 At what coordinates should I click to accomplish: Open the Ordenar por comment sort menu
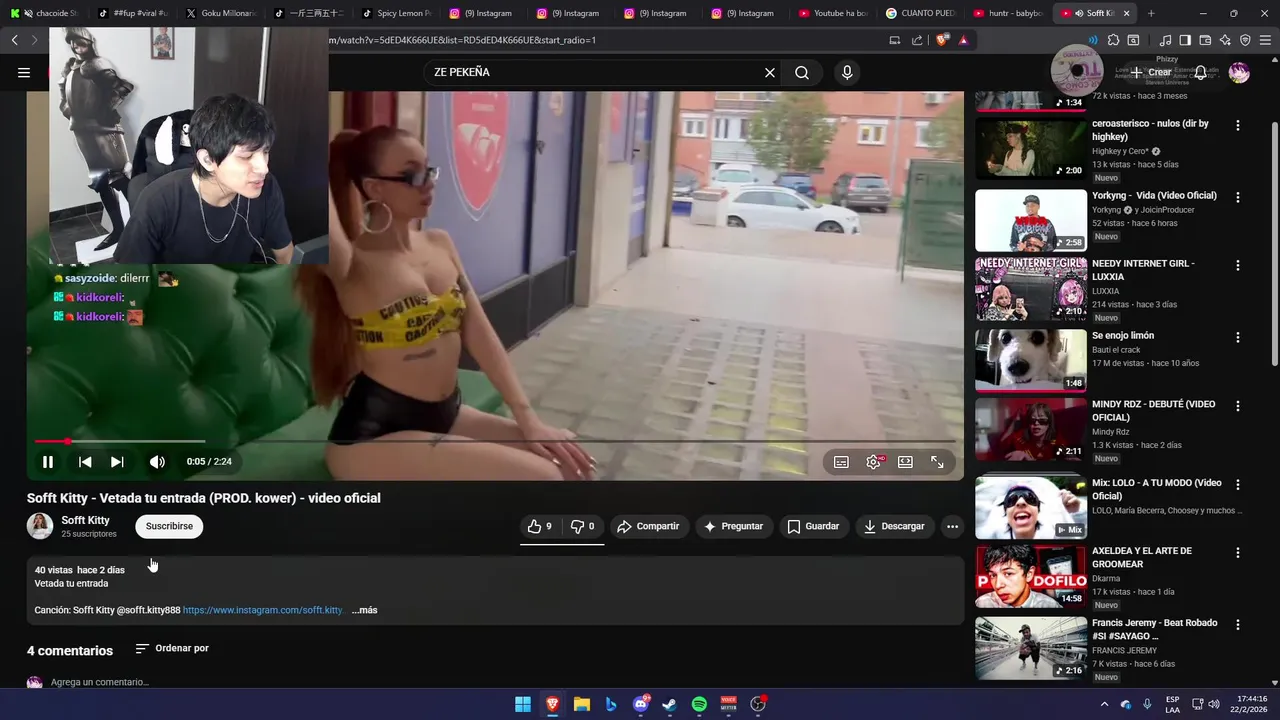coord(172,648)
